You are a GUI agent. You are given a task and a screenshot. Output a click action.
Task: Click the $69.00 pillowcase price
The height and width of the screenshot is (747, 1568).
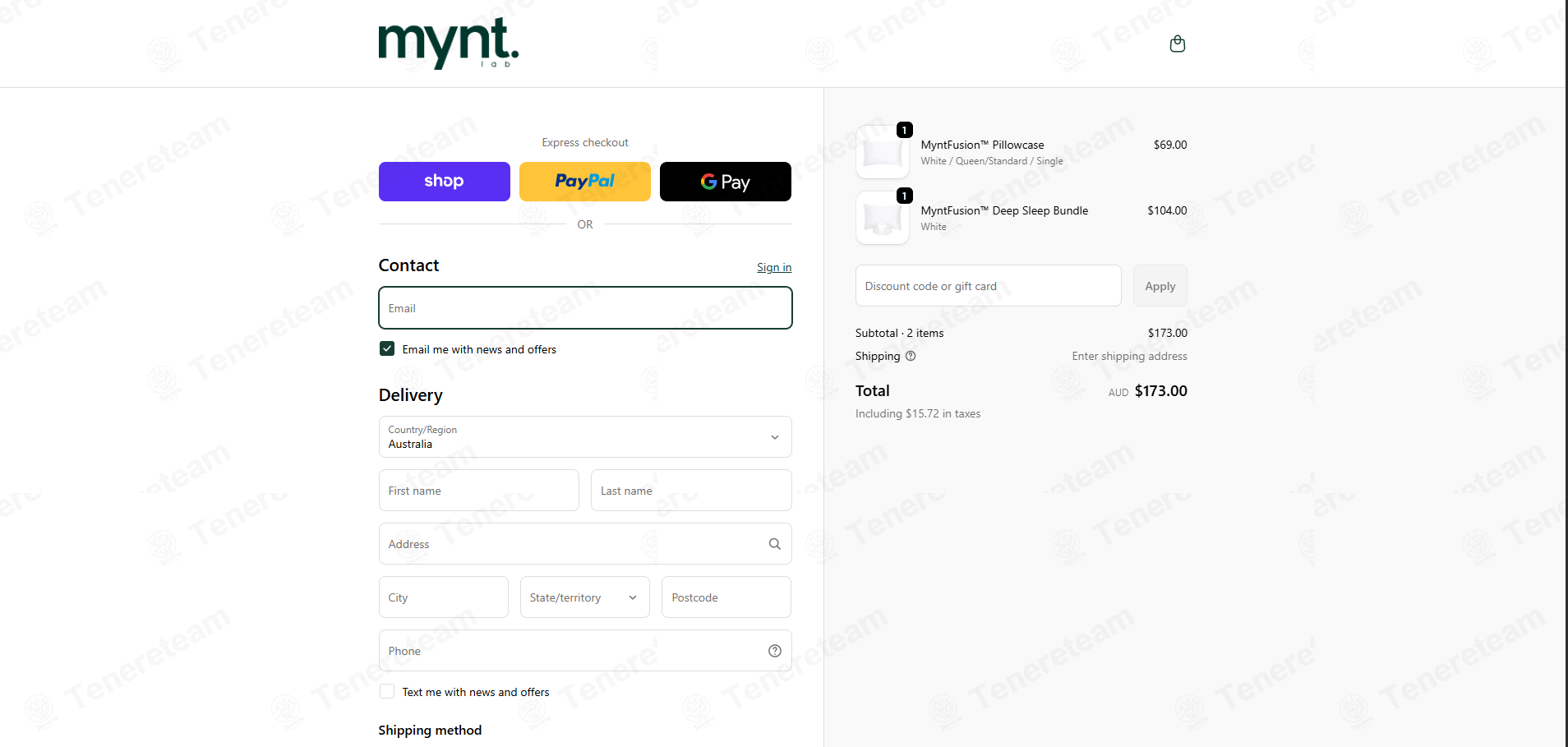1170,145
